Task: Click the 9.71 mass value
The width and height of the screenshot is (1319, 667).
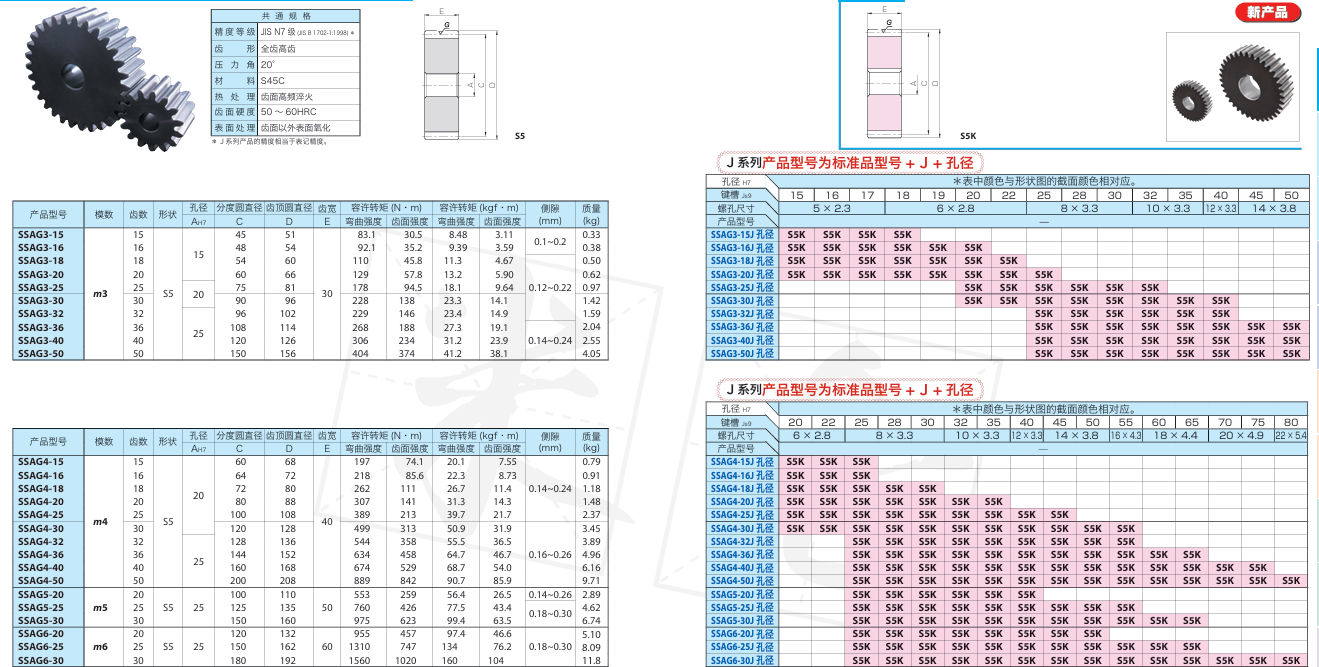Action: [591, 580]
